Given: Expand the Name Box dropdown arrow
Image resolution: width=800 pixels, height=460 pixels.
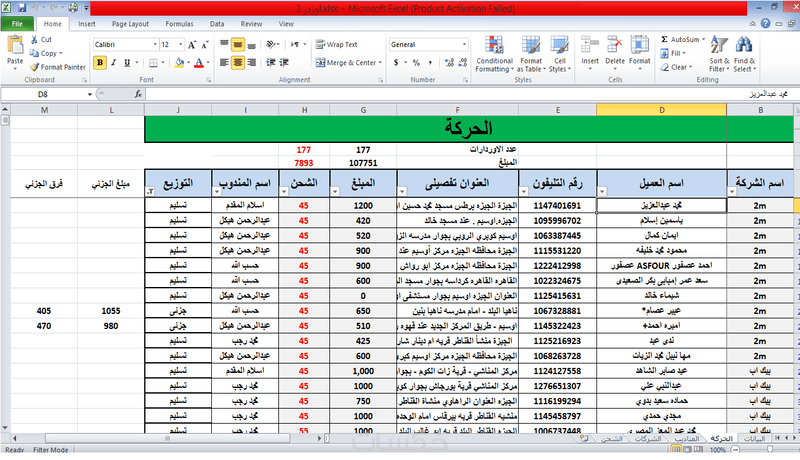Looking at the screenshot, I should 89,94.
